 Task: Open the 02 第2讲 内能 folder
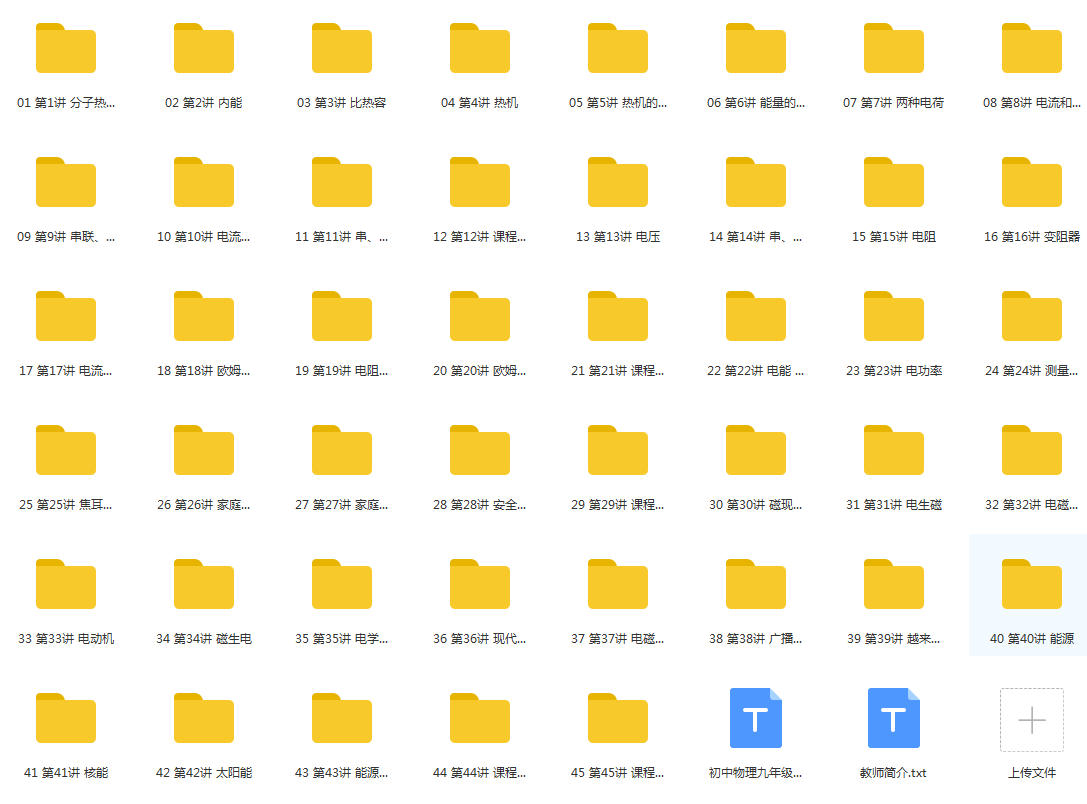pos(204,49)
